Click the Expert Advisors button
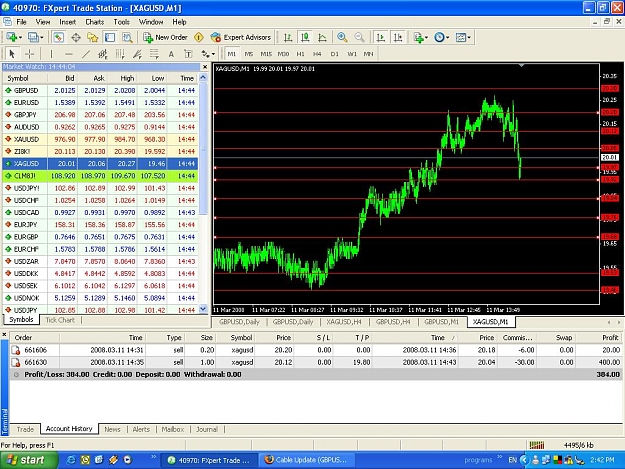Screen dimensions: 625x469 (x=241, y=37)
